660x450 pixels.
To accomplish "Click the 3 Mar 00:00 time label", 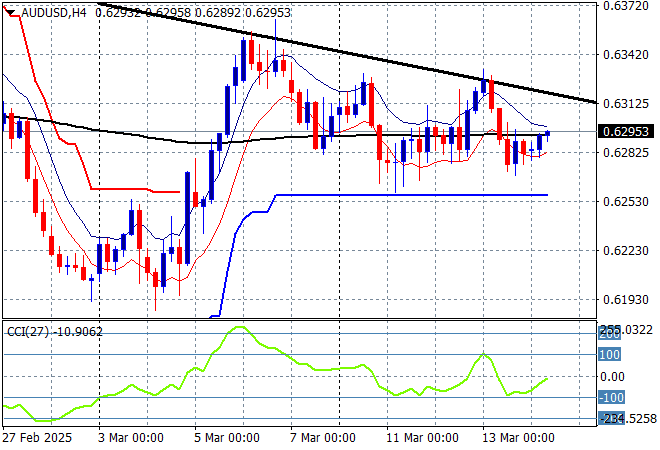I will (130, 438).
